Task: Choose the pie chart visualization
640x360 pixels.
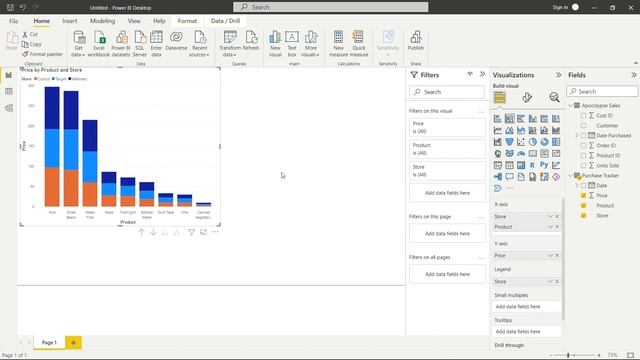Action: click(x=533, y=142)
